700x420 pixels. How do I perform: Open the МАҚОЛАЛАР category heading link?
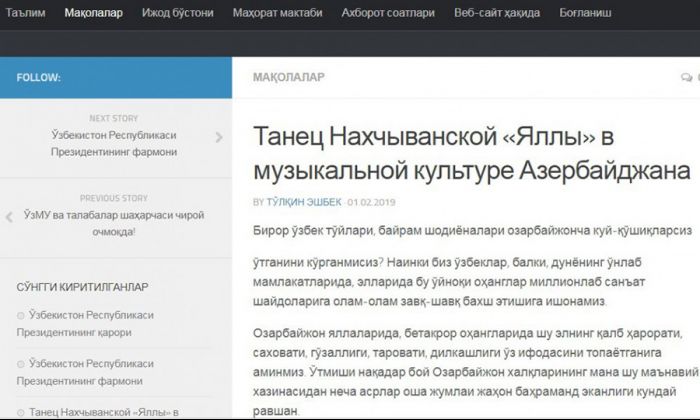[x=289, y=77]
